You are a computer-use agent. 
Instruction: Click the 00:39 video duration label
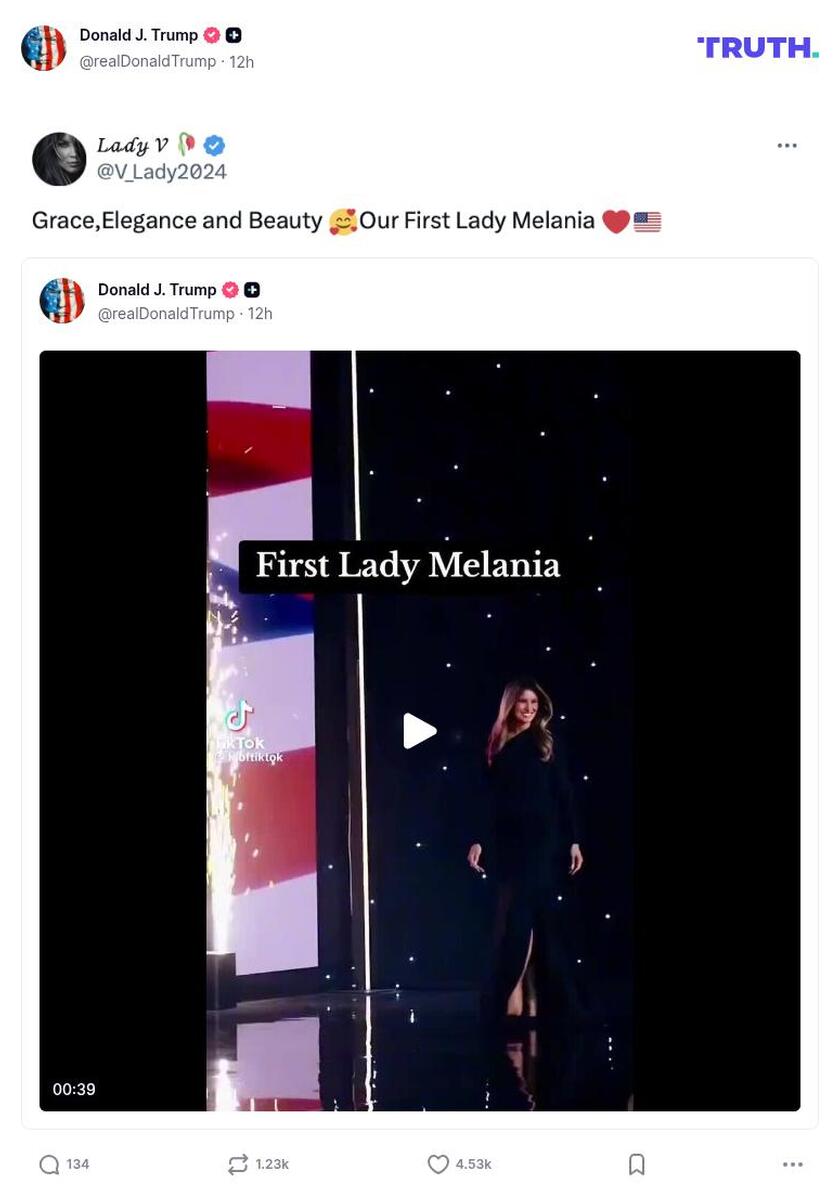pos(74,1089)
